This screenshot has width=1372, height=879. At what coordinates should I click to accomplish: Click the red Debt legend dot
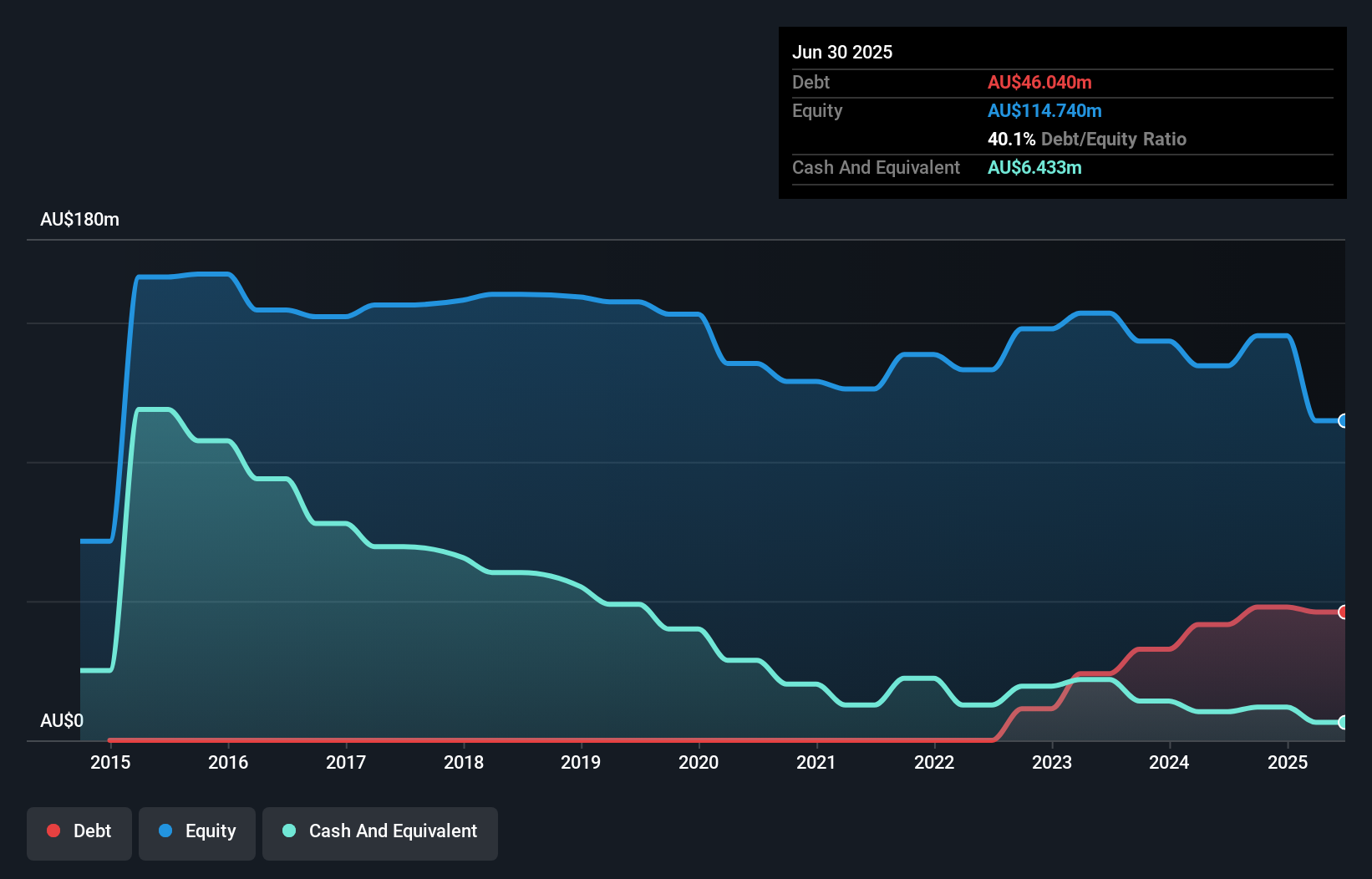(53, 831)
